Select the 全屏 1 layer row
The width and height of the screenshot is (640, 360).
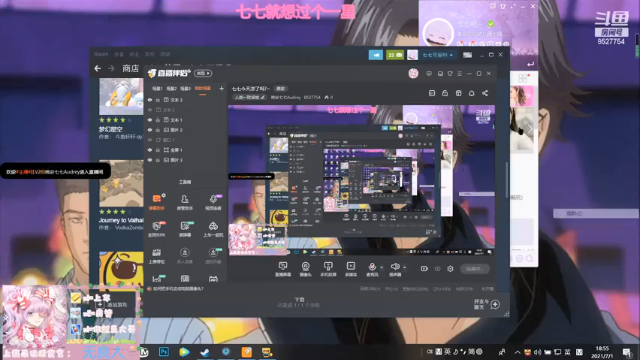point(186,150)
